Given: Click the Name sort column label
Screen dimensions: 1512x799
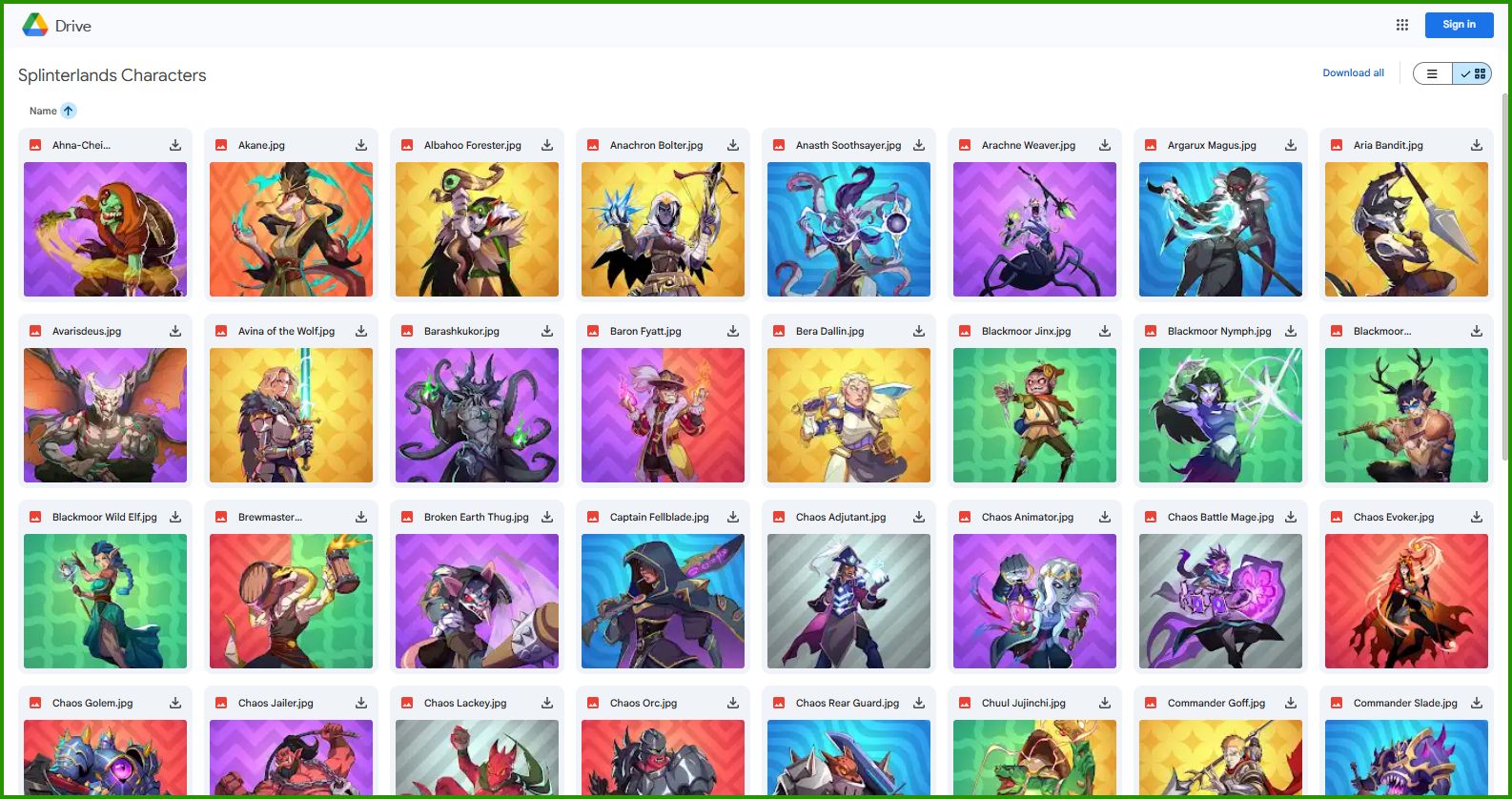Looking at the screenshot, I should click(43, 111).
